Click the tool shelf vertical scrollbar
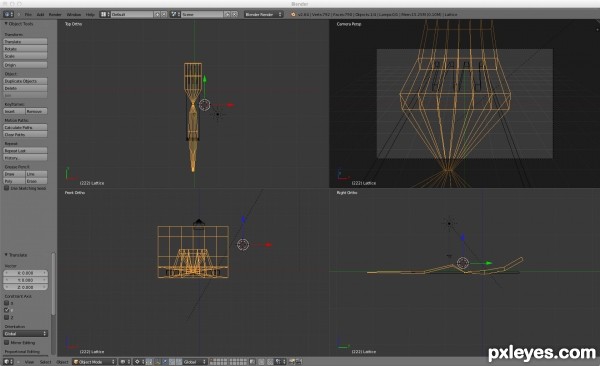 53,283
